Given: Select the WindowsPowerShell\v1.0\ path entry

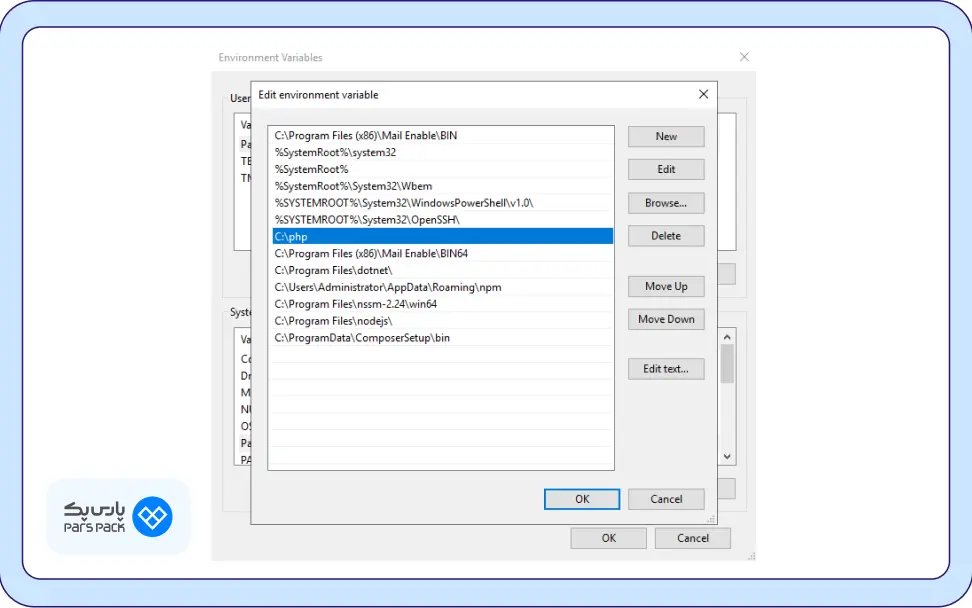Looking at the screenshot, I should [x=440, y=202].
